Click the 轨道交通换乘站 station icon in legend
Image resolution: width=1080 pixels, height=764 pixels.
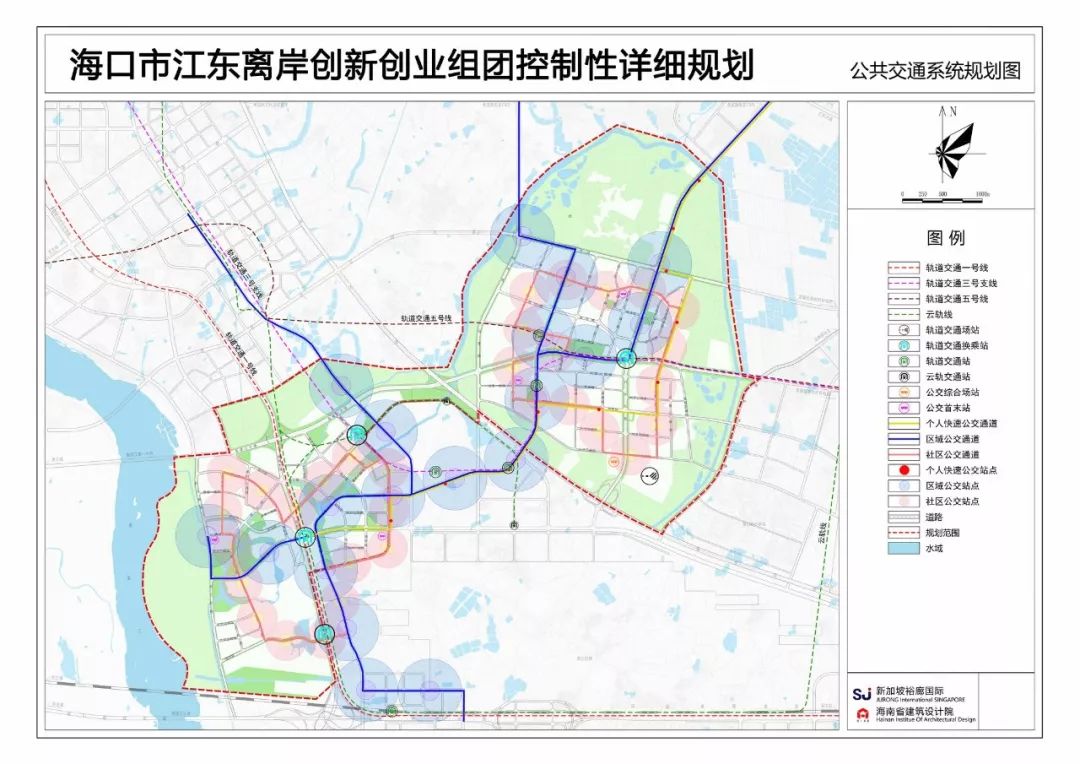pos(903,344)
